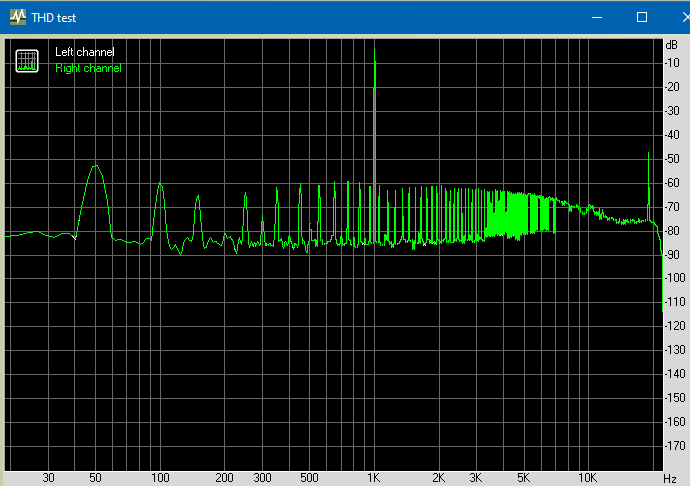Click the 30 frequency axis label

pyautogui.click(x=48, y=478)
